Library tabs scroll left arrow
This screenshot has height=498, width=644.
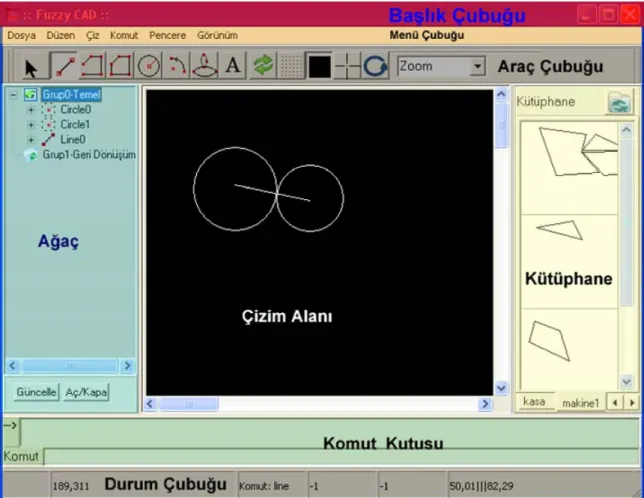coord(614,403)
